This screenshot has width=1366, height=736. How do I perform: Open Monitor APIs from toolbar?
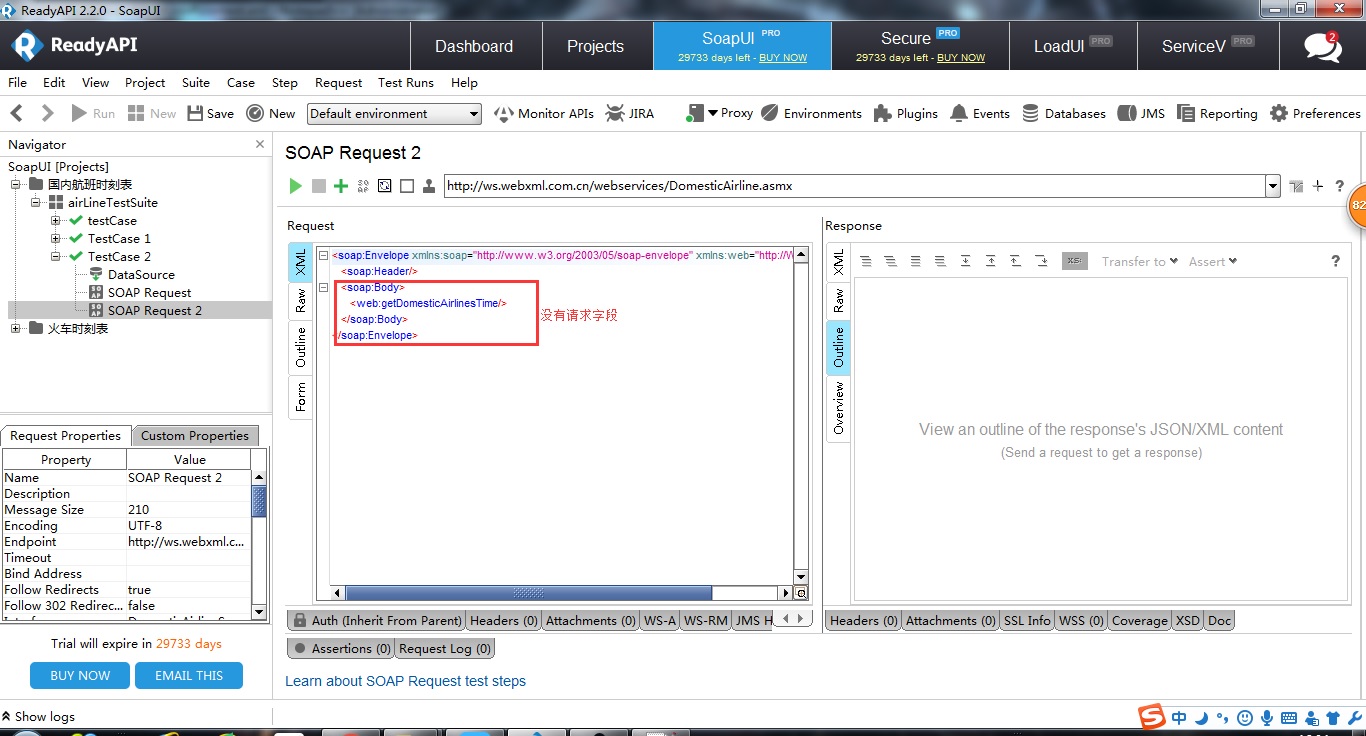[x=543, y=113]
